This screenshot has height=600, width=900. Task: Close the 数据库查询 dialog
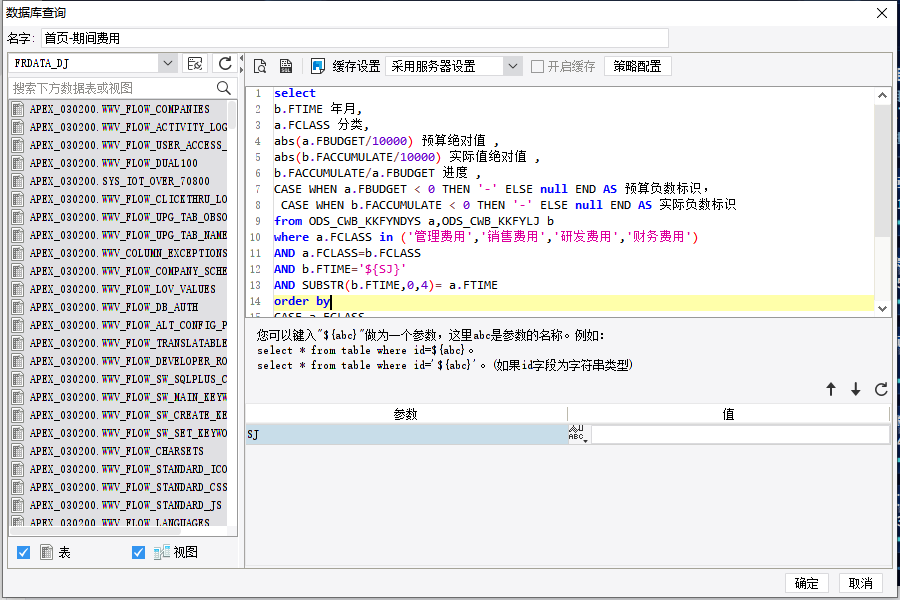point(882,13)
